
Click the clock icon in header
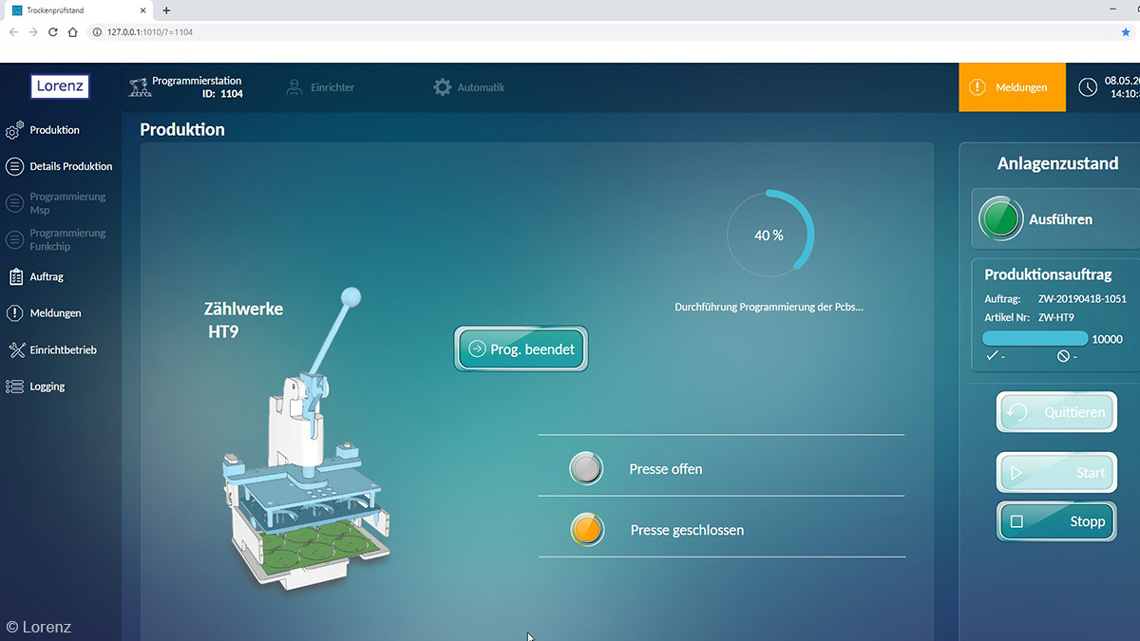pos(1087,88)
